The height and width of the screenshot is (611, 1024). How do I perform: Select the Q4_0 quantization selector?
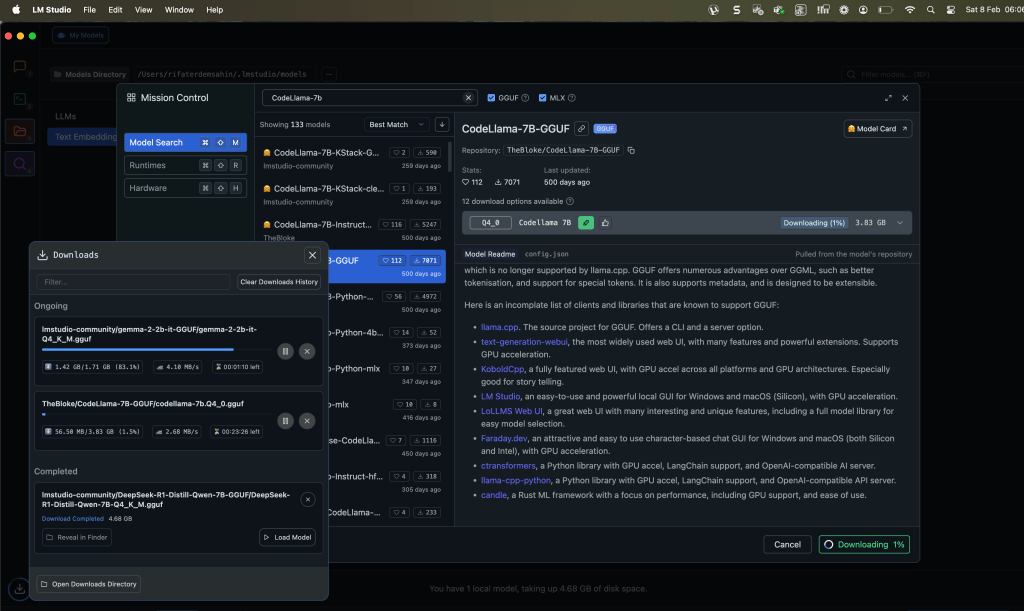[490, 223]
